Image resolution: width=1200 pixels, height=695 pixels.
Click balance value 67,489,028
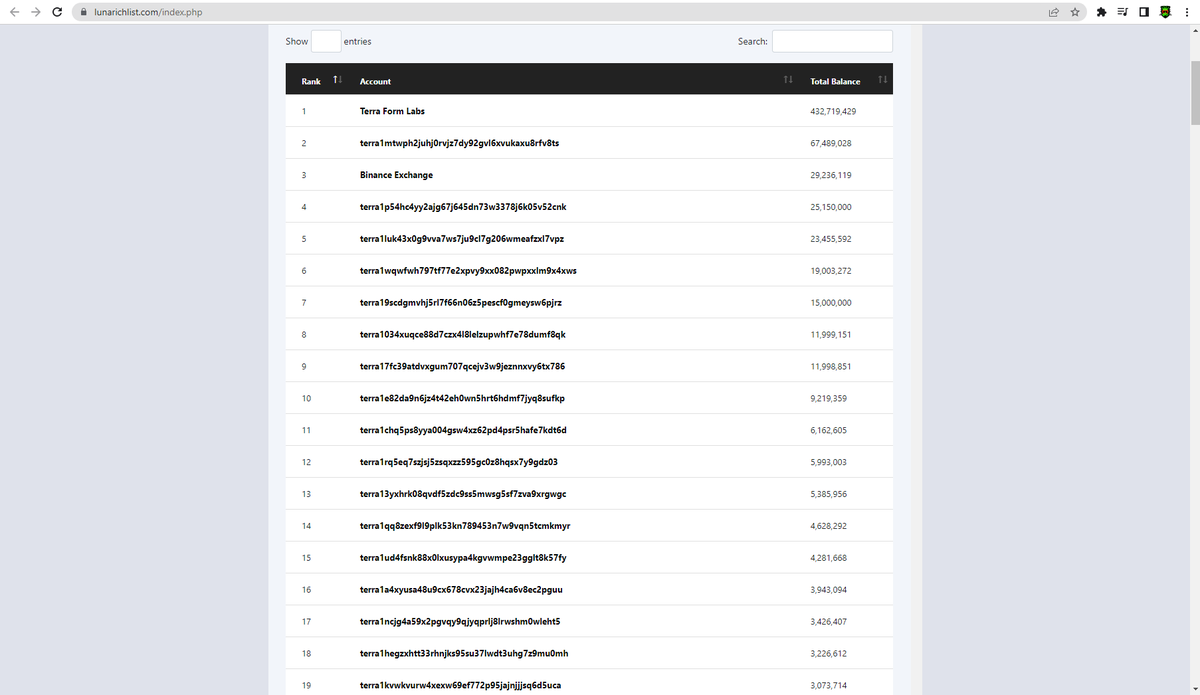tap(831, 143)
